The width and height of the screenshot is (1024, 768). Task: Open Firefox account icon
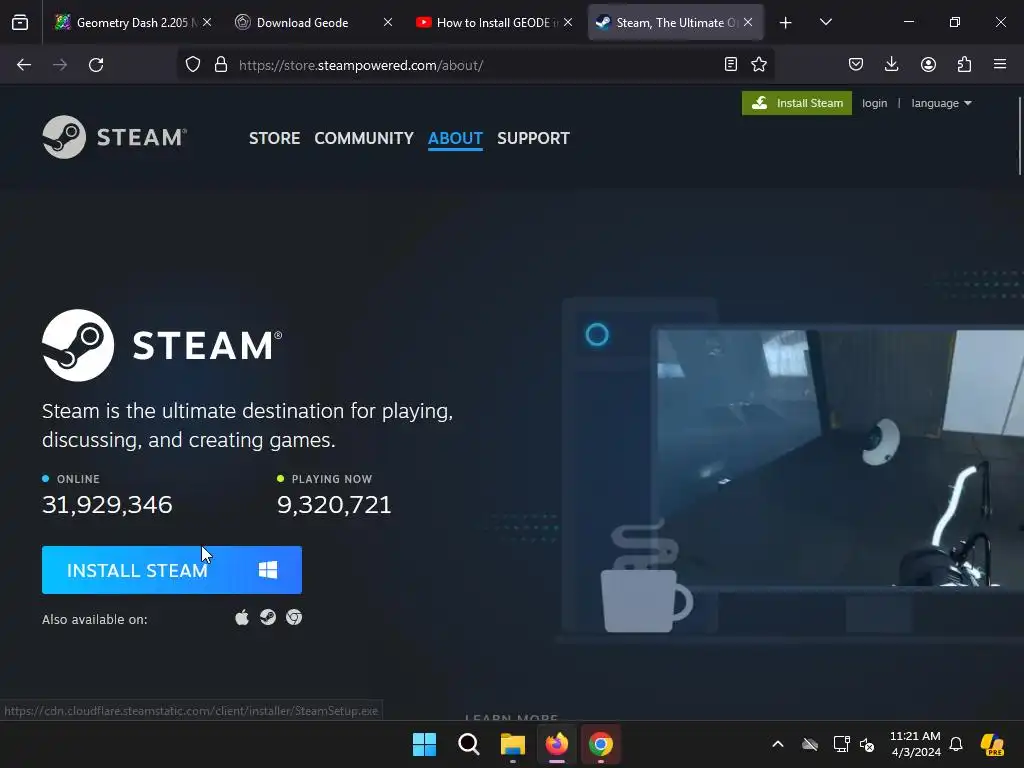[928, 64]
